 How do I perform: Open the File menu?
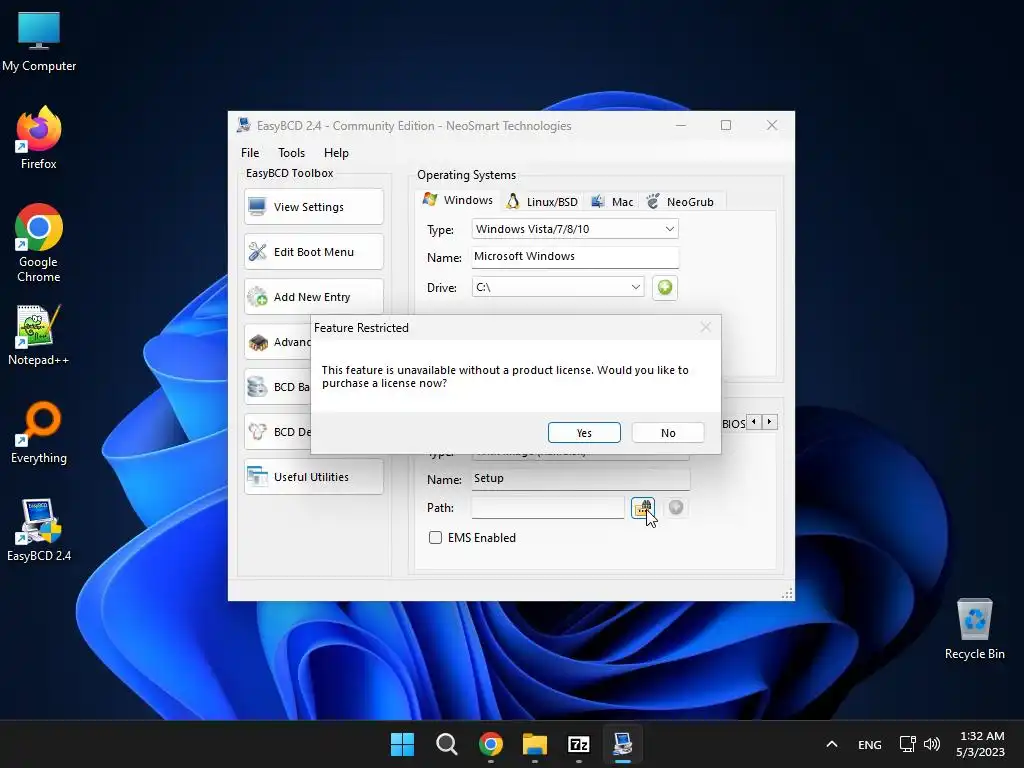[249, 152]
